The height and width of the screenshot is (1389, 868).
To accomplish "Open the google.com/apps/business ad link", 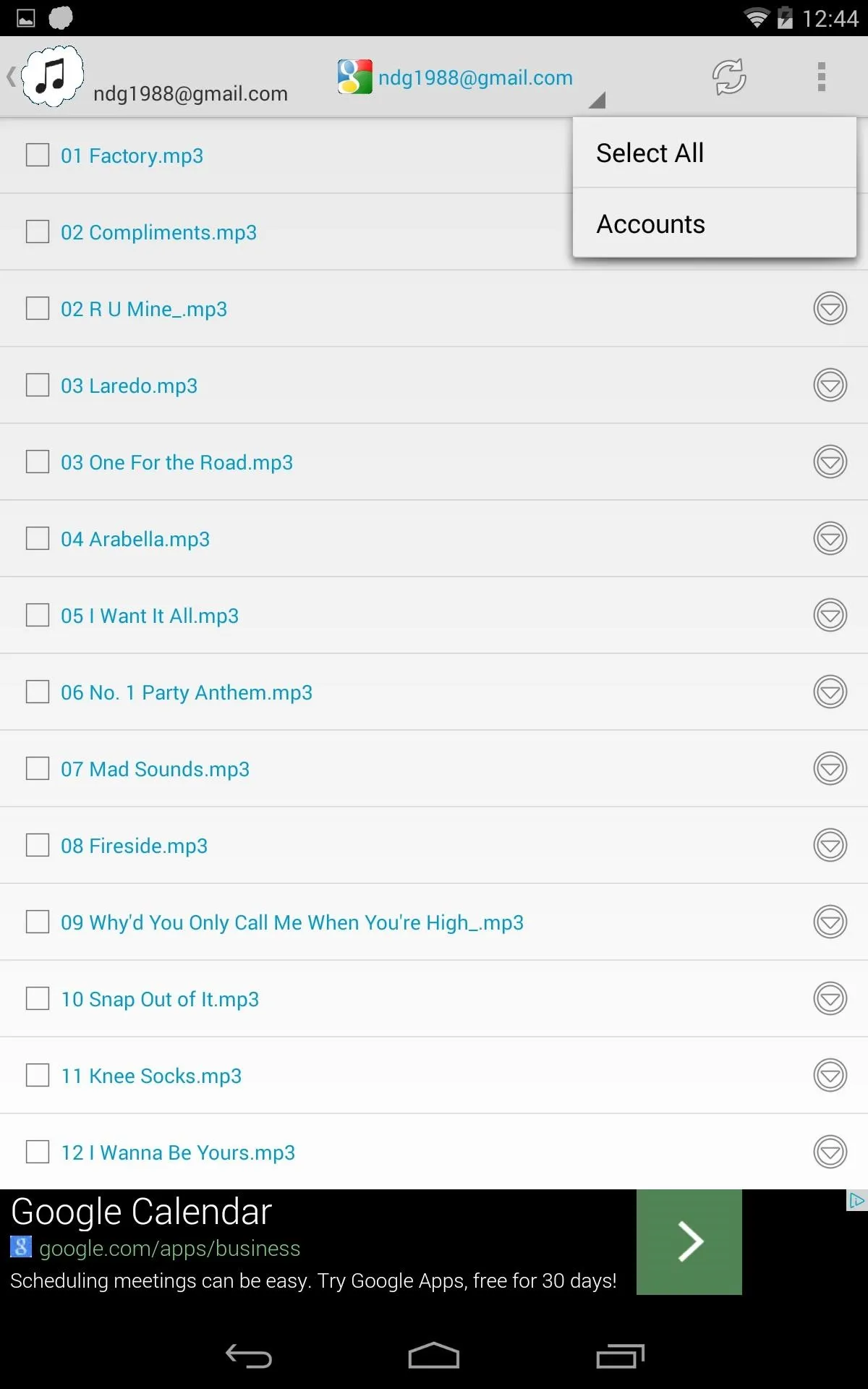I will coord(170,1249).
